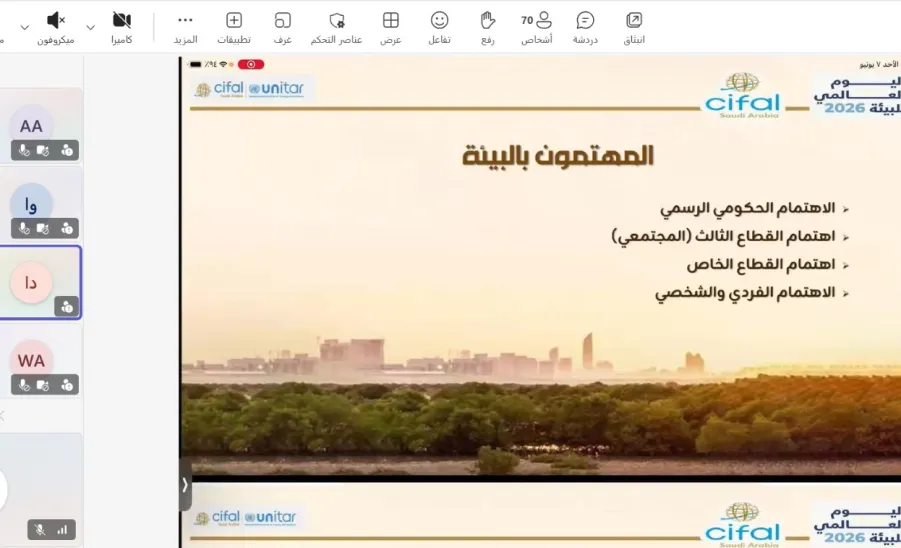This screenshot has height=548, width=901.
Task: Select the AA participant avatar
Action: [x=31, y=125]
